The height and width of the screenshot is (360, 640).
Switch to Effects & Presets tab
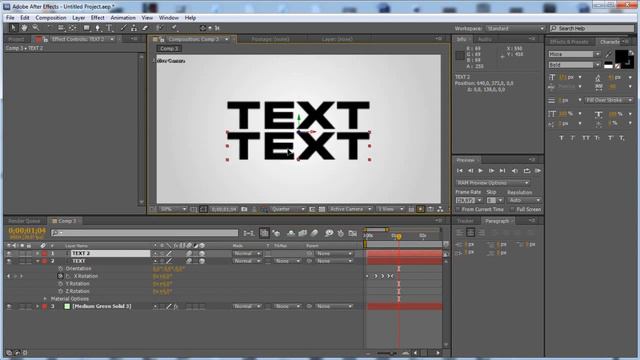(x=569, y=42)
